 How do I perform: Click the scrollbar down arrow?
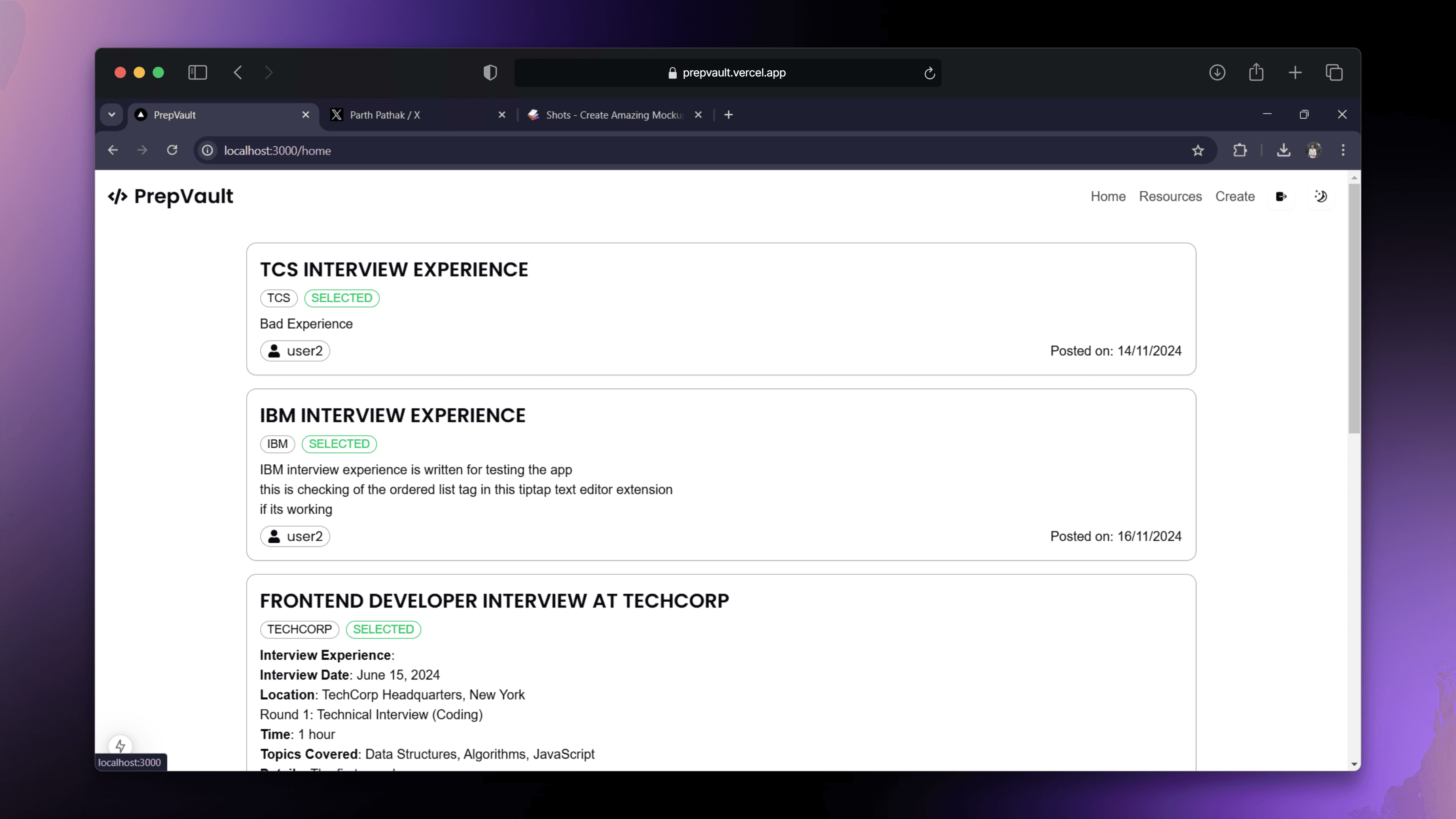pos(1354,764)
